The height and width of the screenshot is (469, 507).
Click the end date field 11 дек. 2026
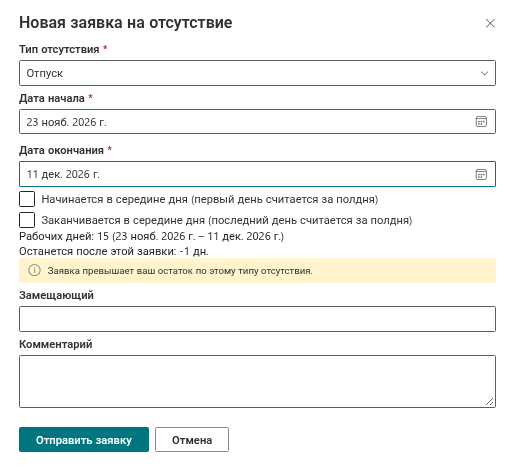click(257, 174)
